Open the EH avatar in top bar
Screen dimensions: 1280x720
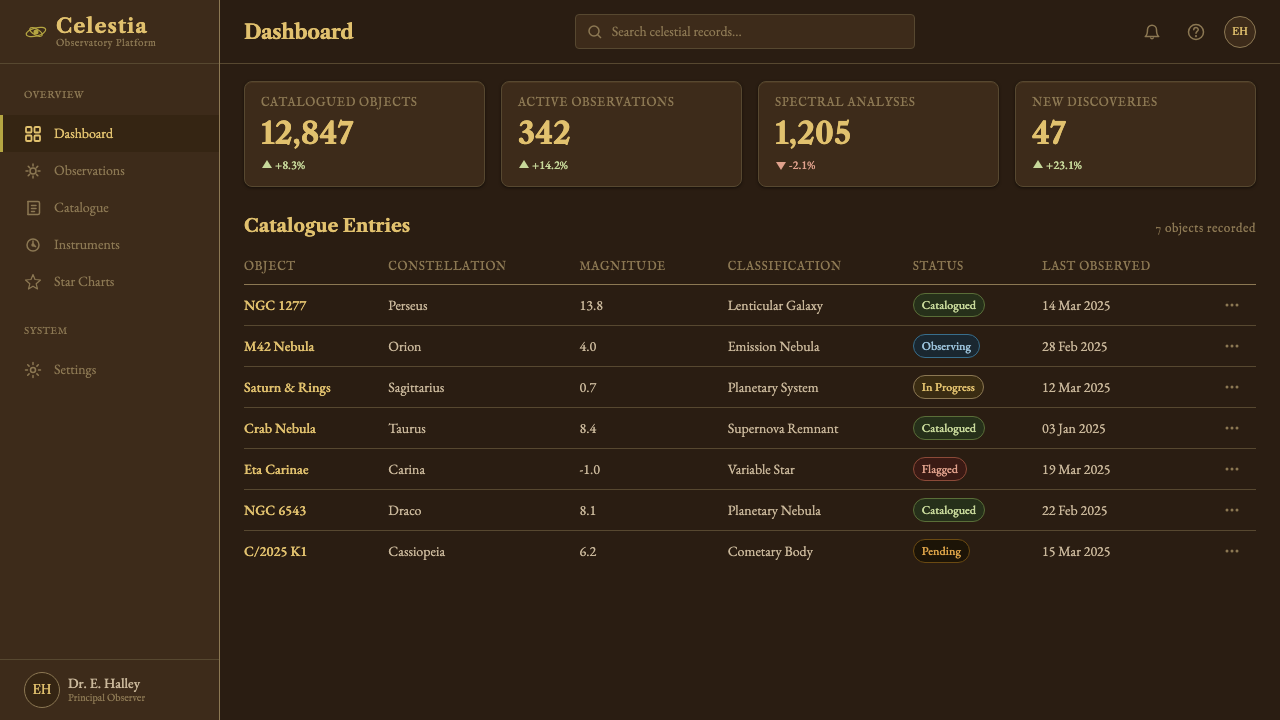(x=1240, y=32)
